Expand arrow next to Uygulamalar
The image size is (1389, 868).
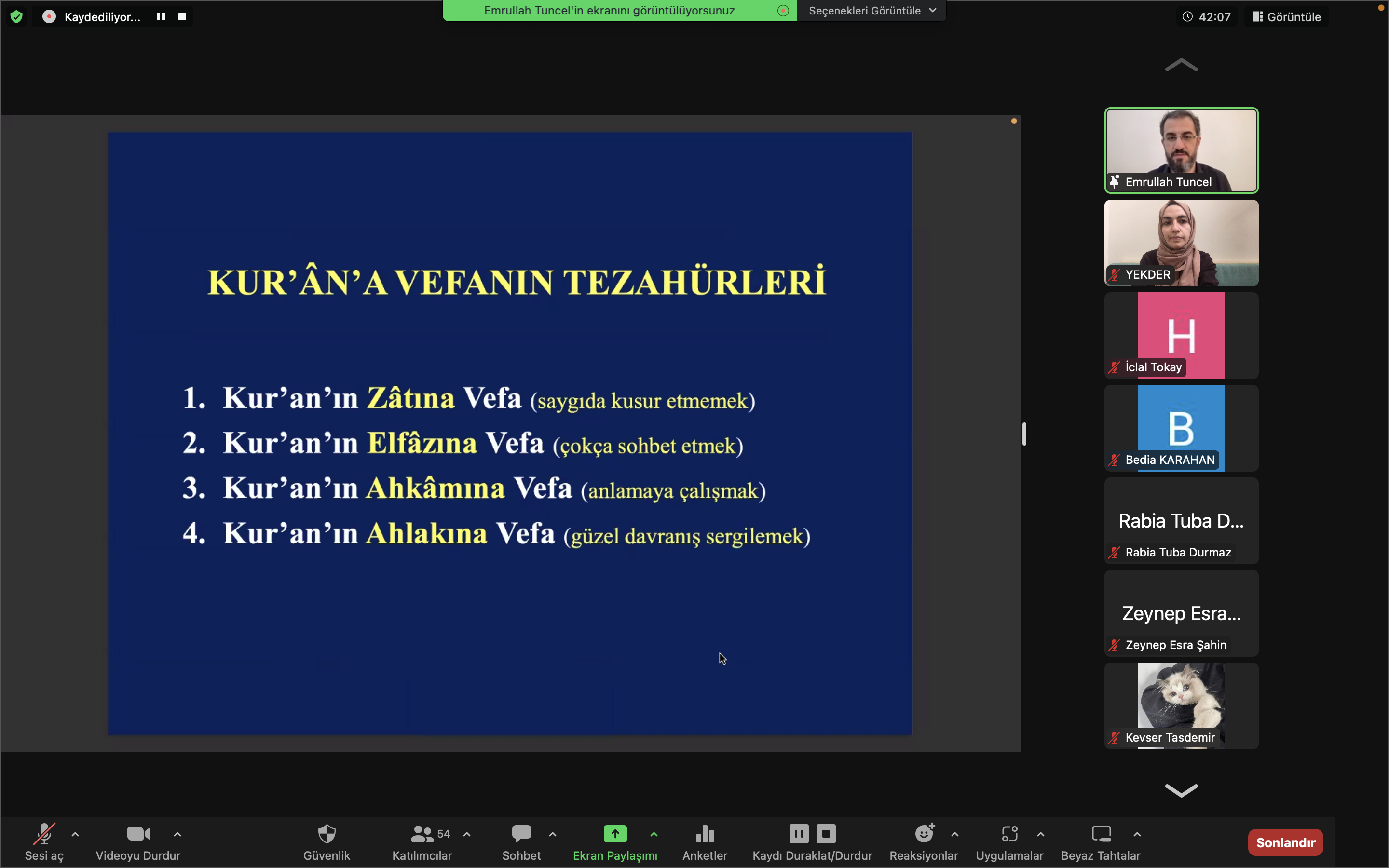pos(1041,834)
